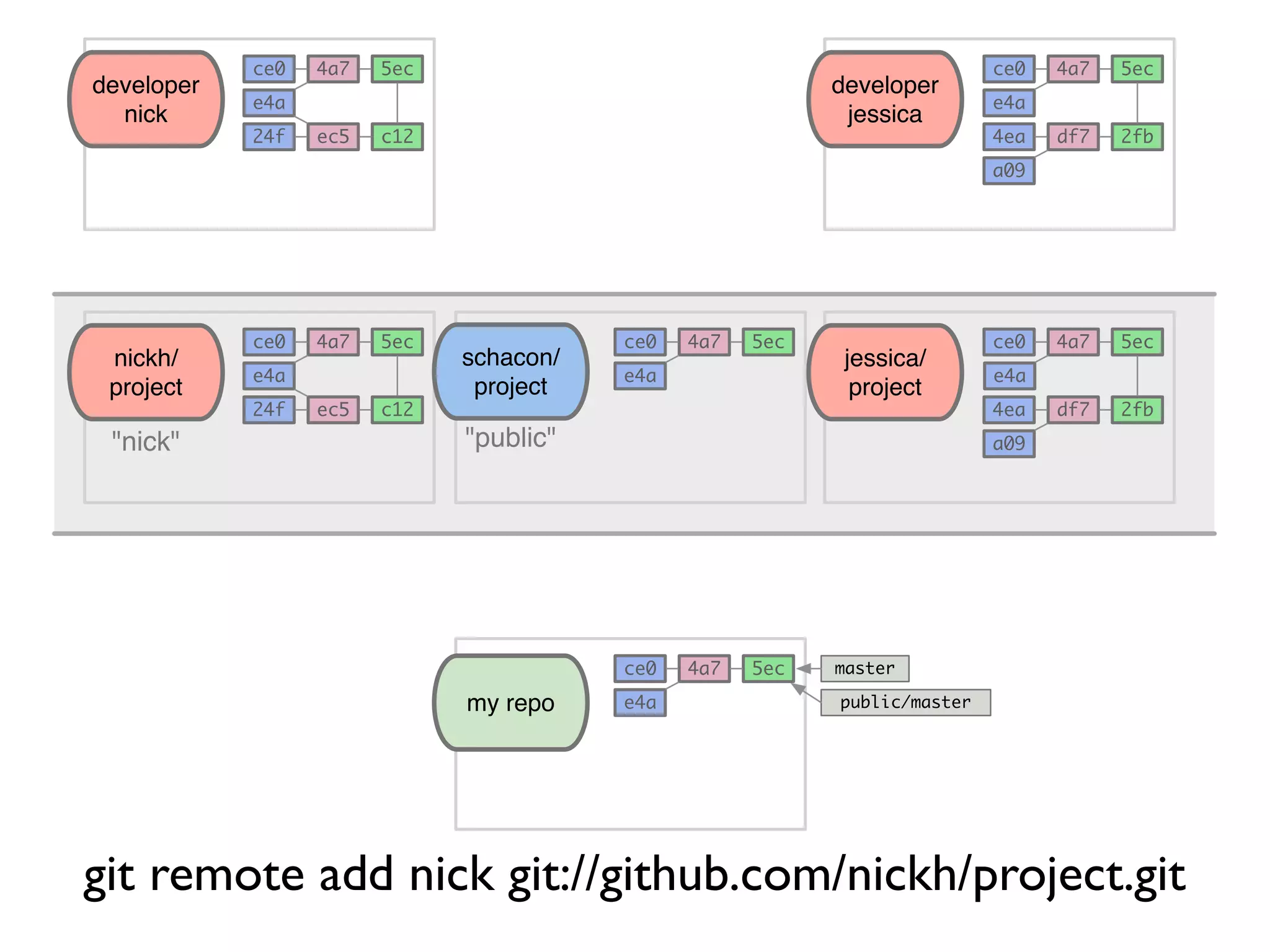Click the git remote add nick command text

[x=634, y=876]
